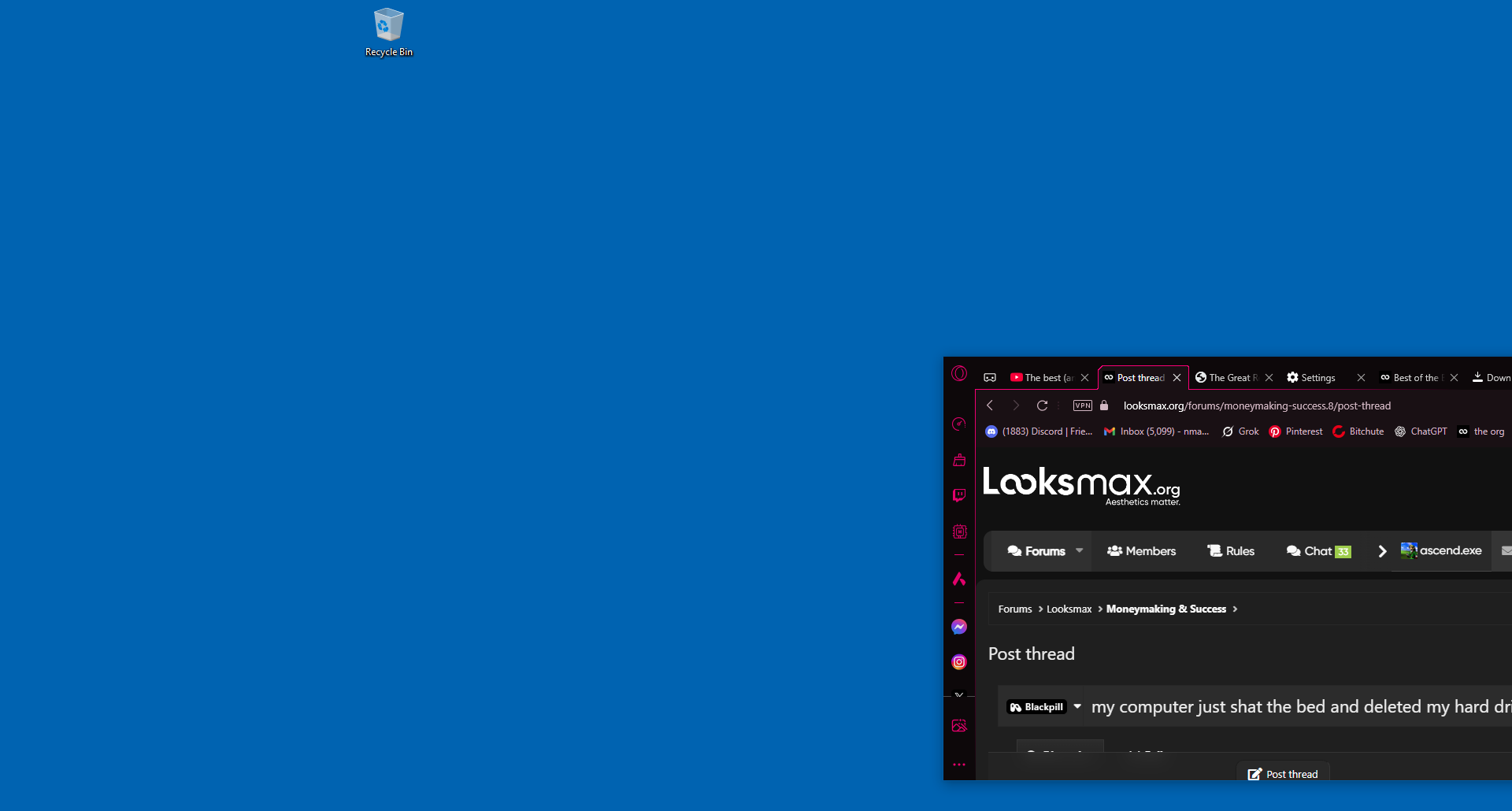Open GX Control speedometer icon in sidebar
This screenshot has width=1512, height=811.
[958, 424]
